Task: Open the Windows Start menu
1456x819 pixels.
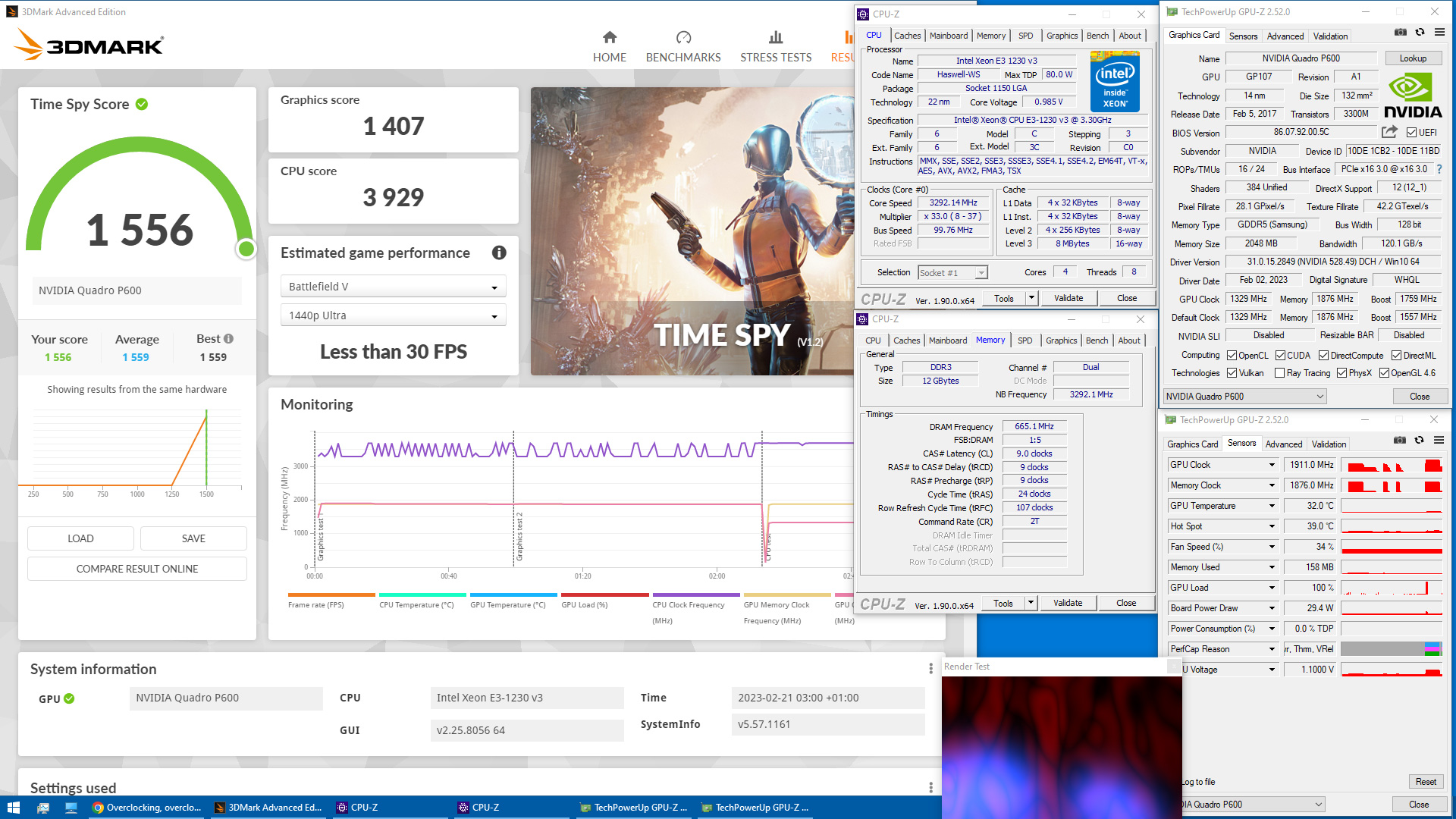Action: (x=13, y=808)
